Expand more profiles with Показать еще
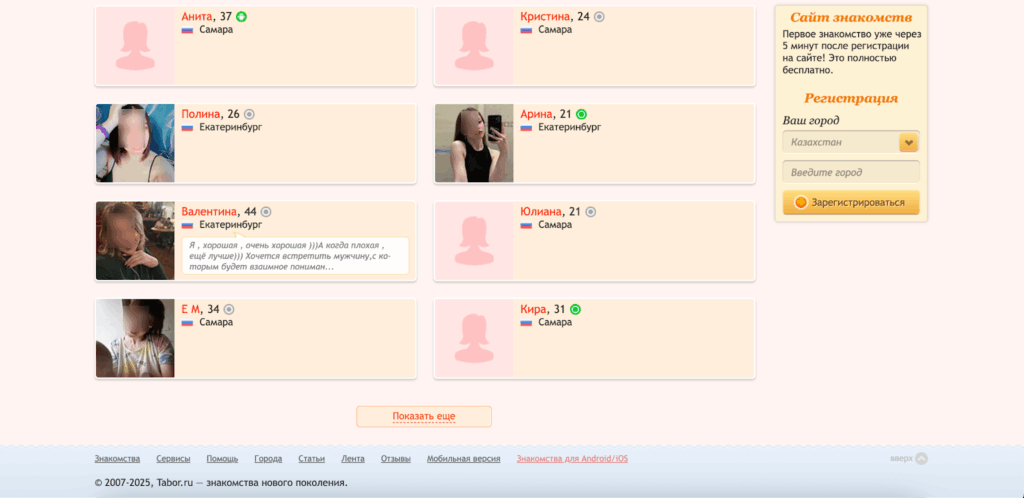This screenshot has height=498, width=1024. click(424, 416)
